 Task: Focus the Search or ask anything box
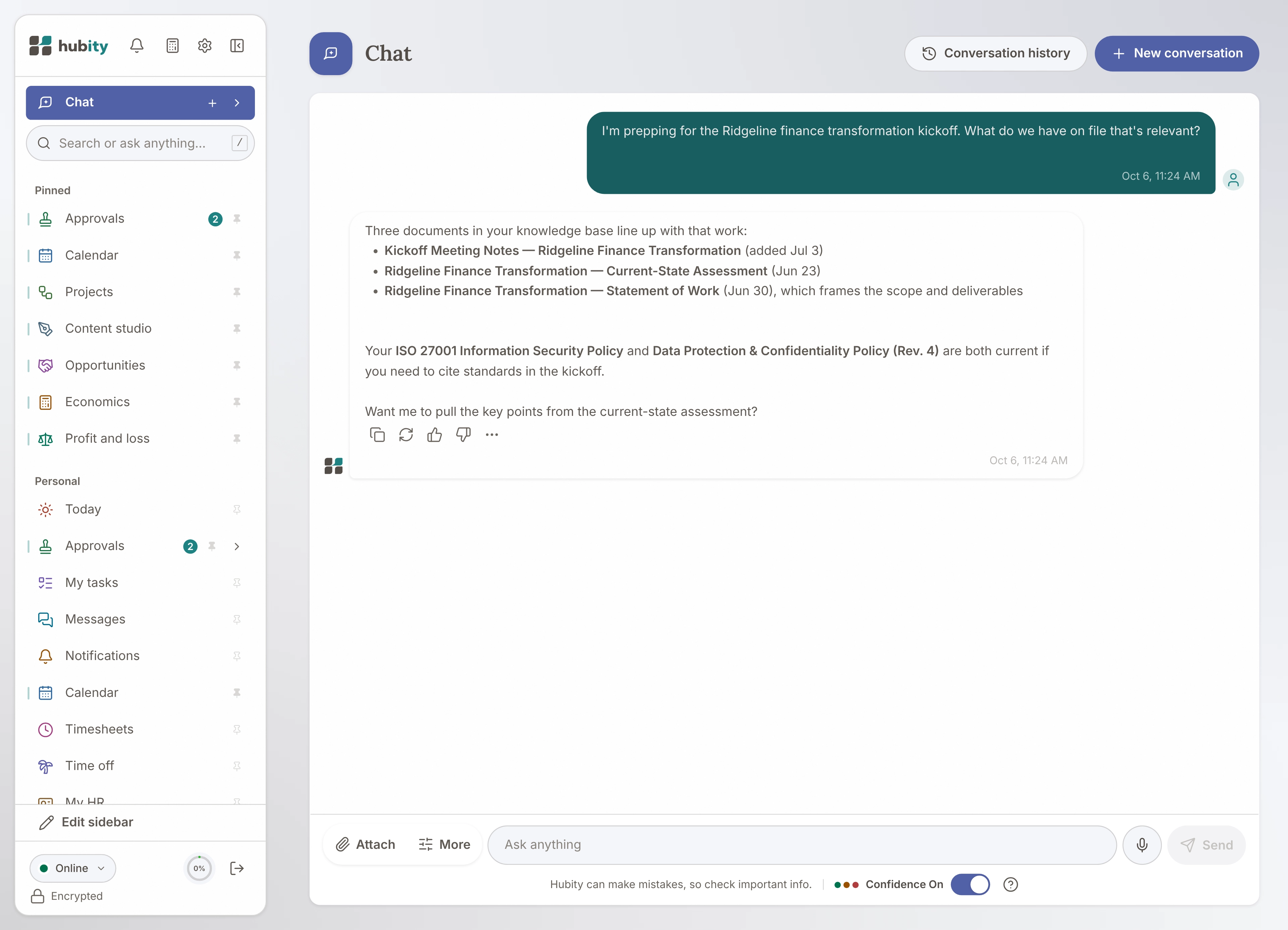point(140,143)
